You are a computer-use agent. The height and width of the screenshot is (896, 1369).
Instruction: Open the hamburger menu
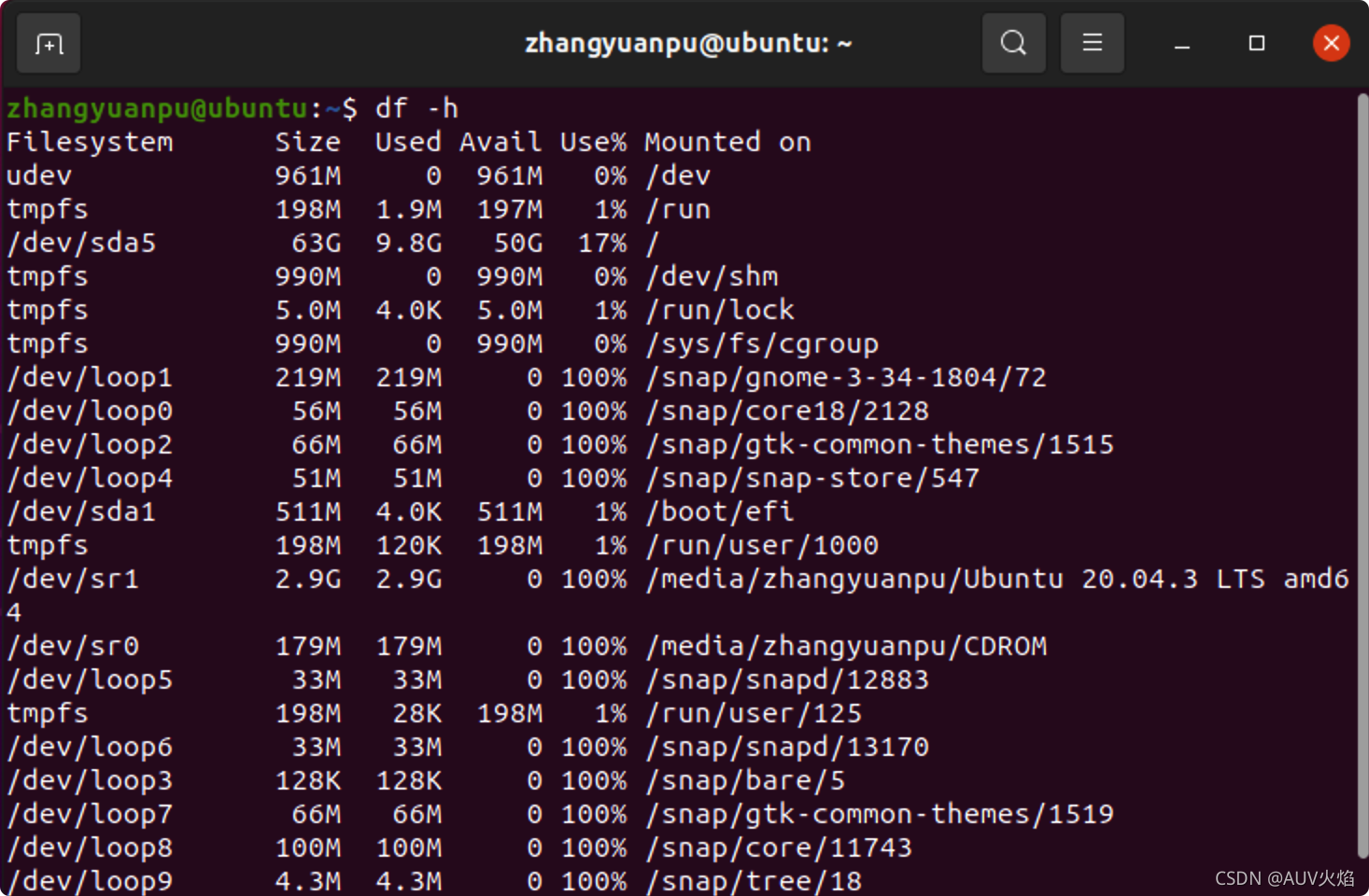(x=1092, y=43)
